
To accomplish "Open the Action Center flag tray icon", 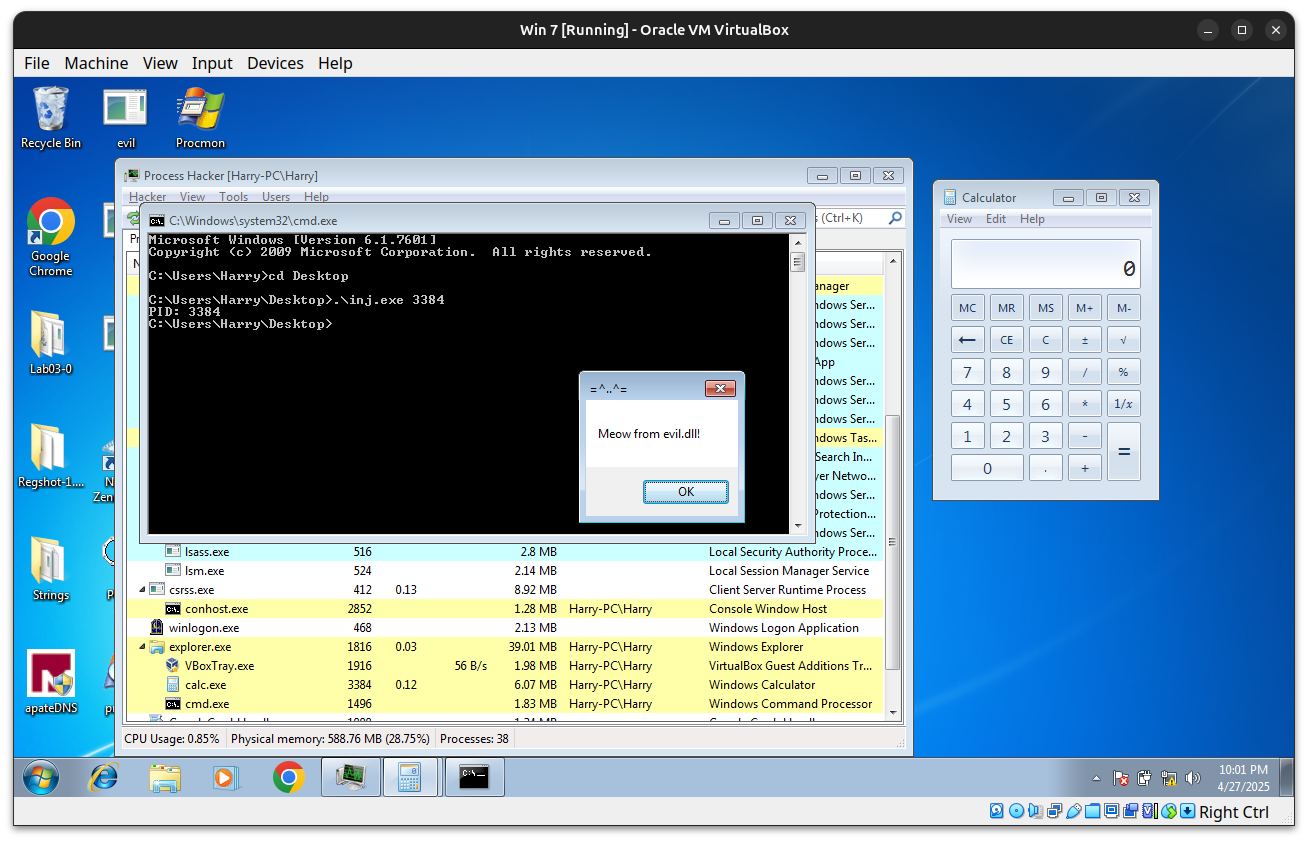I will (x=1121, y=778).
